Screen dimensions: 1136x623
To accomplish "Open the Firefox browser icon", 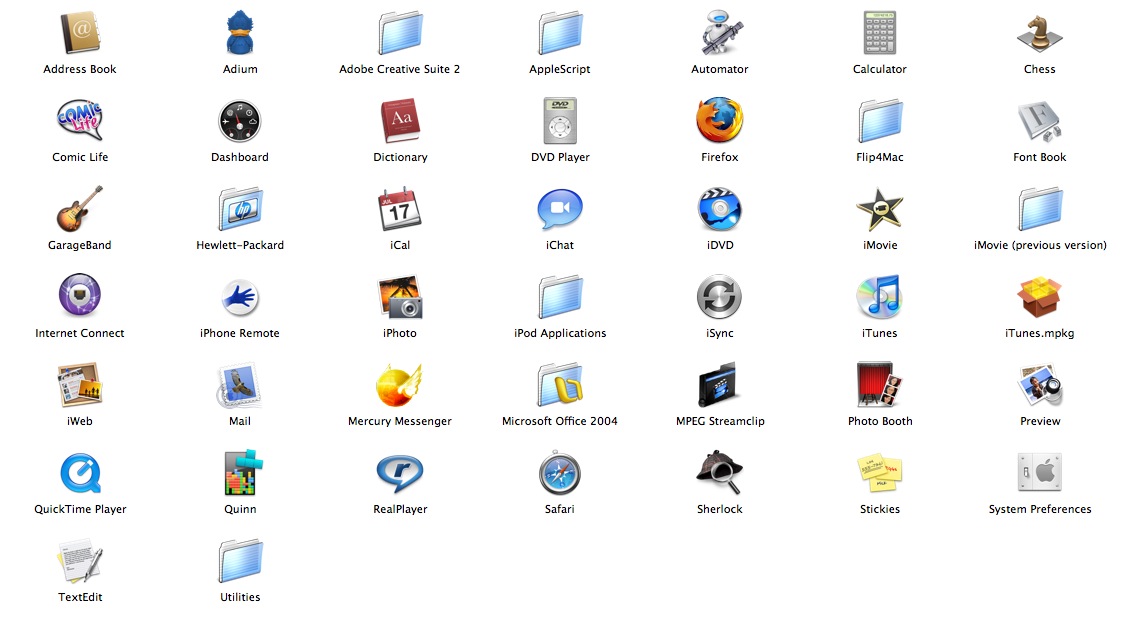I will tap(720, 120).
